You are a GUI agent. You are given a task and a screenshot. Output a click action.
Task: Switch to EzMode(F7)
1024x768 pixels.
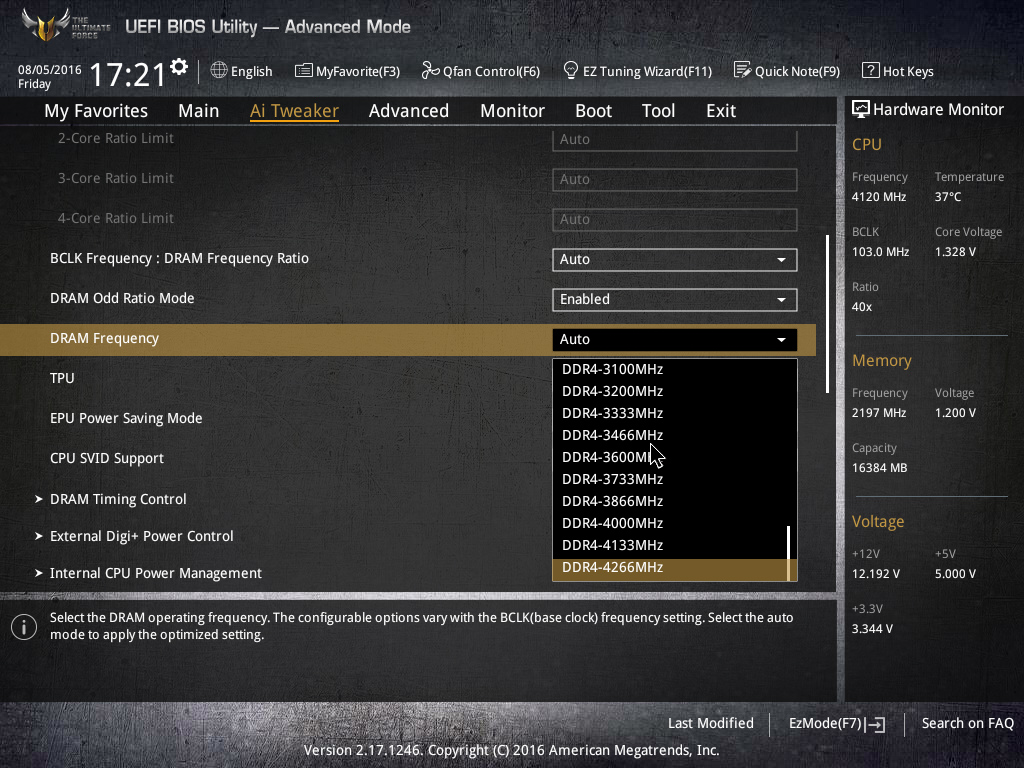pyautogui.click(x=825, y=723)
